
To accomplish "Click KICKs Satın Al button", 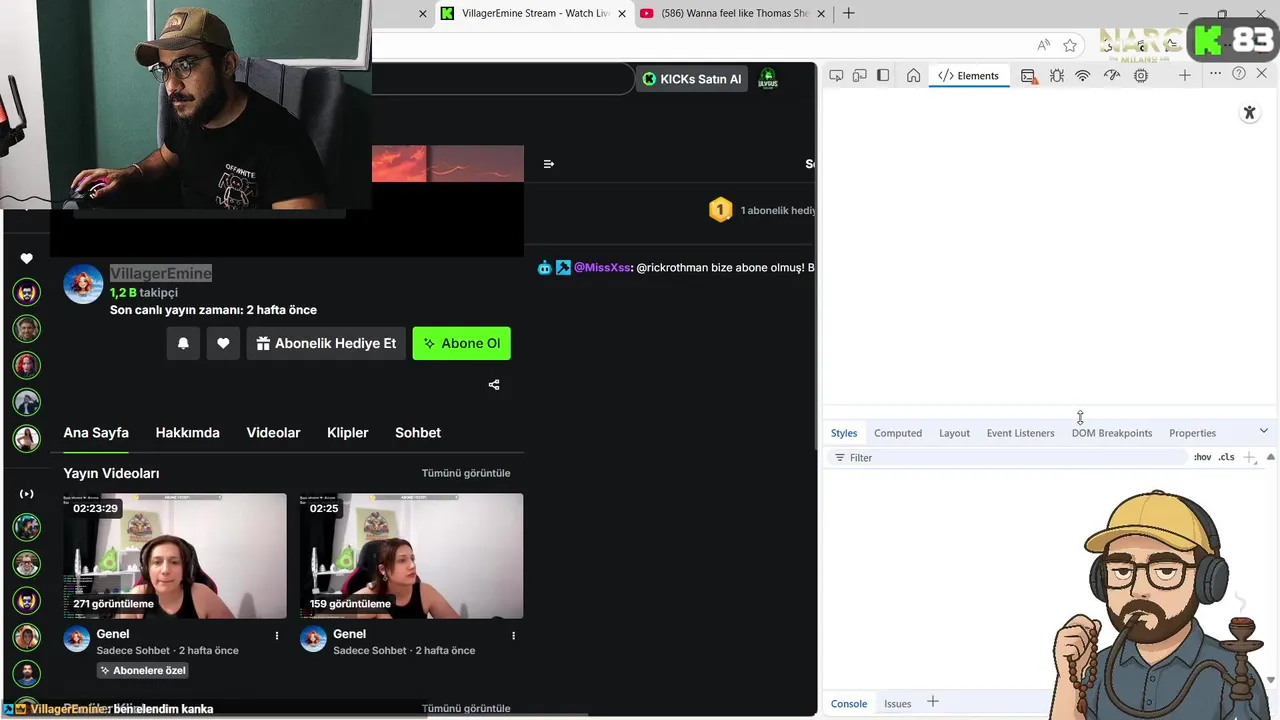I will click(692, 79).
